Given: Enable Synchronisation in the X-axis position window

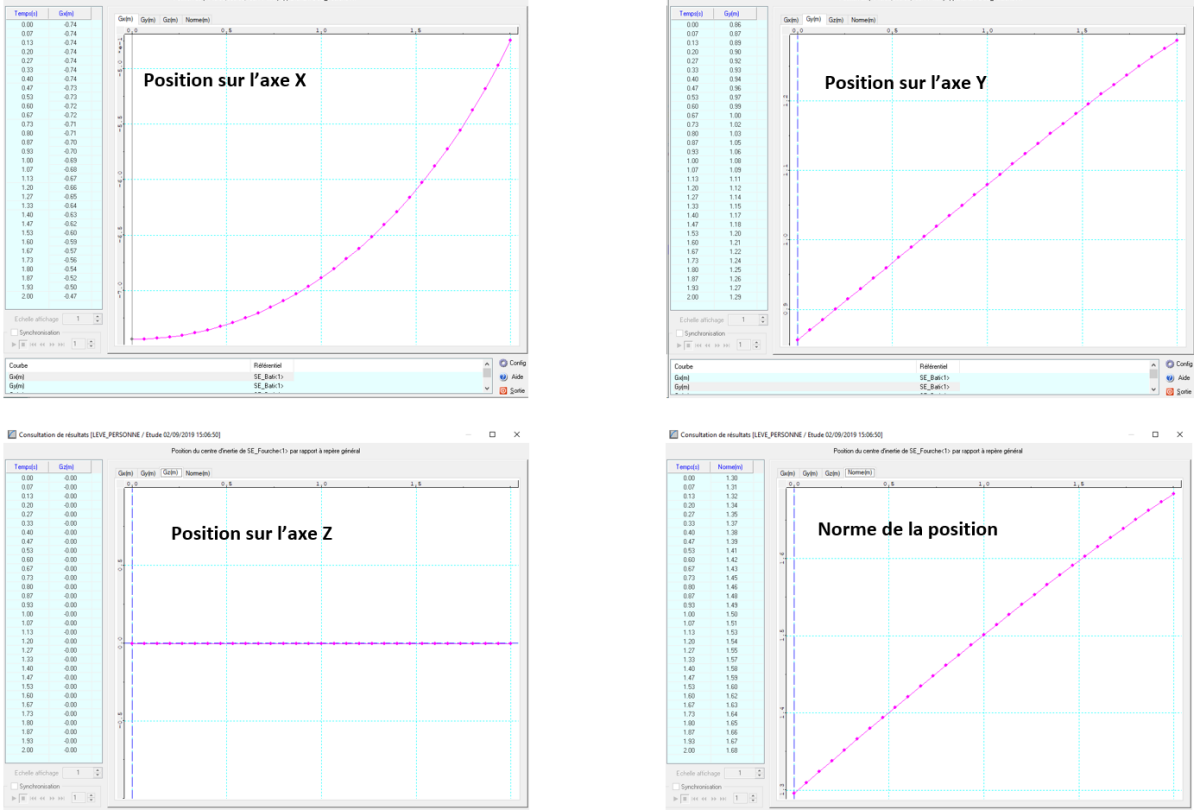Looking at the screenshot, I should pos(14,332).
